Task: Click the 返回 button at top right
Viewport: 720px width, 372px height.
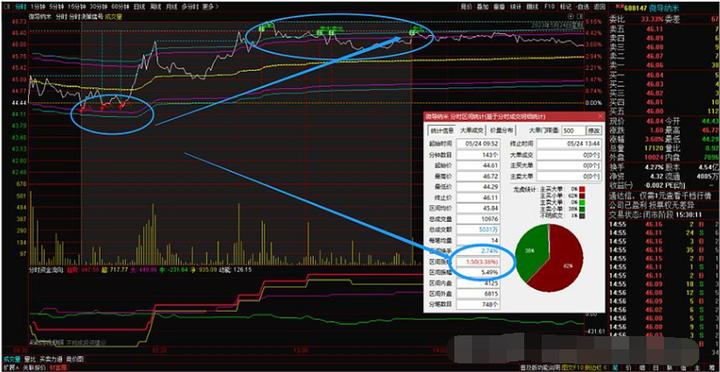Action: tap(599, 7)
